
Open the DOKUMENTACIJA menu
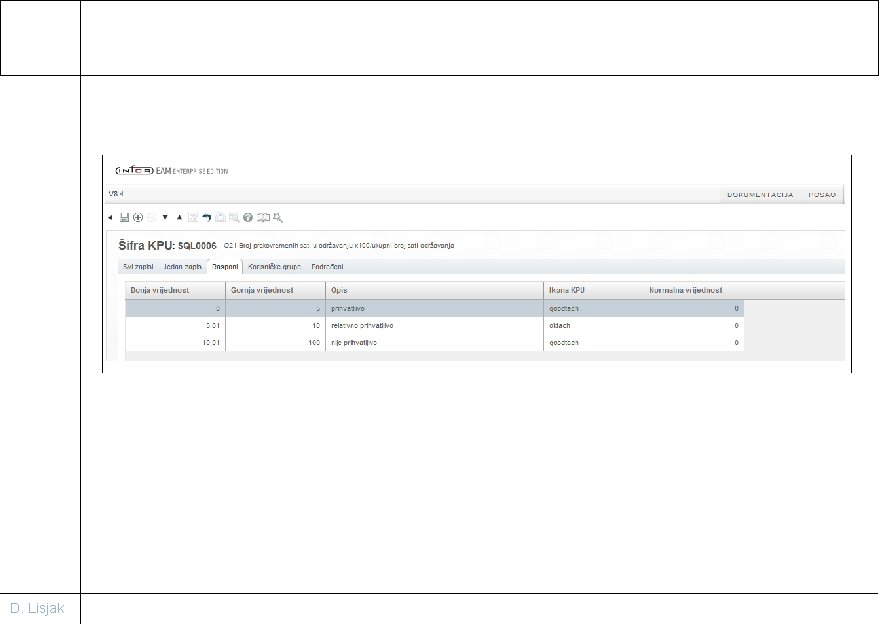[760, 195]
